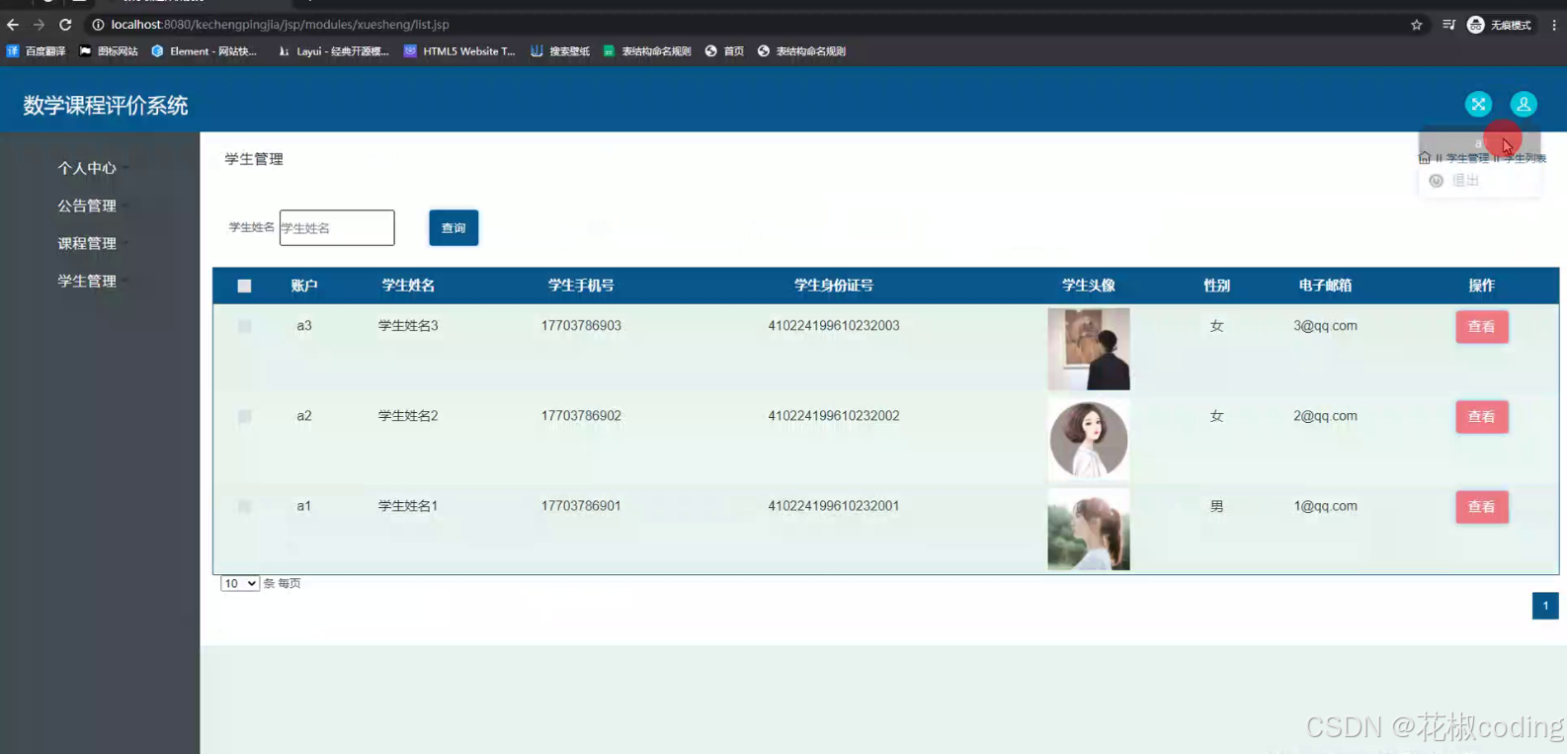The image size is (1568, 754).
Task: Open 个人中心 sidebar menu
Action: pos(87,168)
